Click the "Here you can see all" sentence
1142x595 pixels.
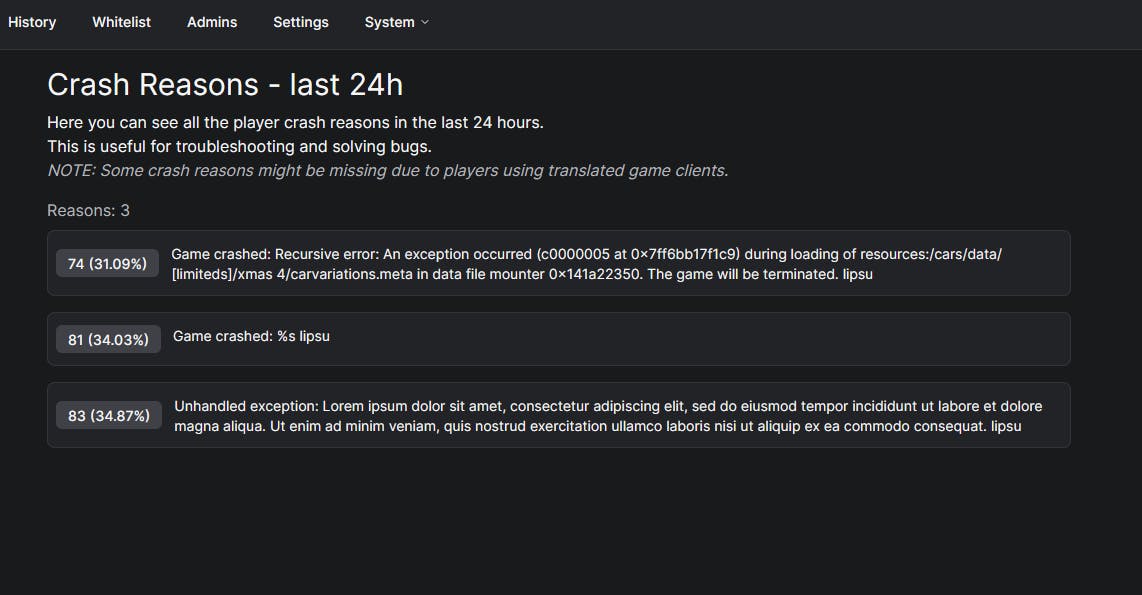(x=295, y=122)
